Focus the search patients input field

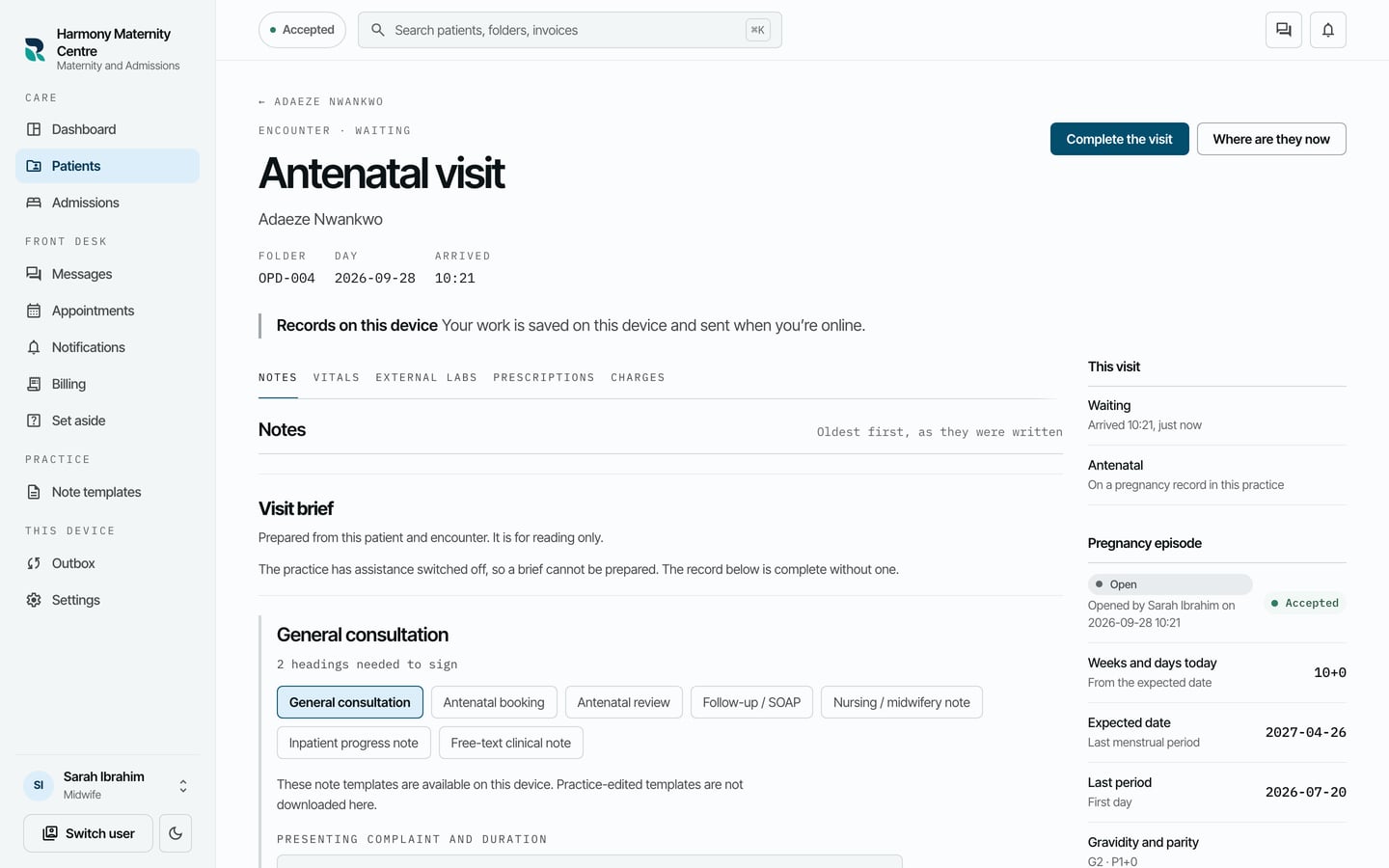[x=569, y=30]
